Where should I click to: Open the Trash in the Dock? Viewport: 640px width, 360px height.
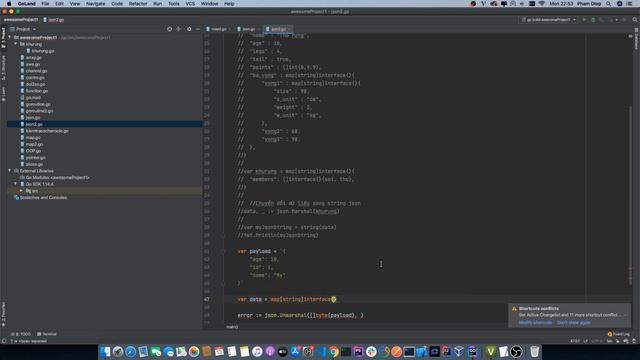tap(534, 351)
